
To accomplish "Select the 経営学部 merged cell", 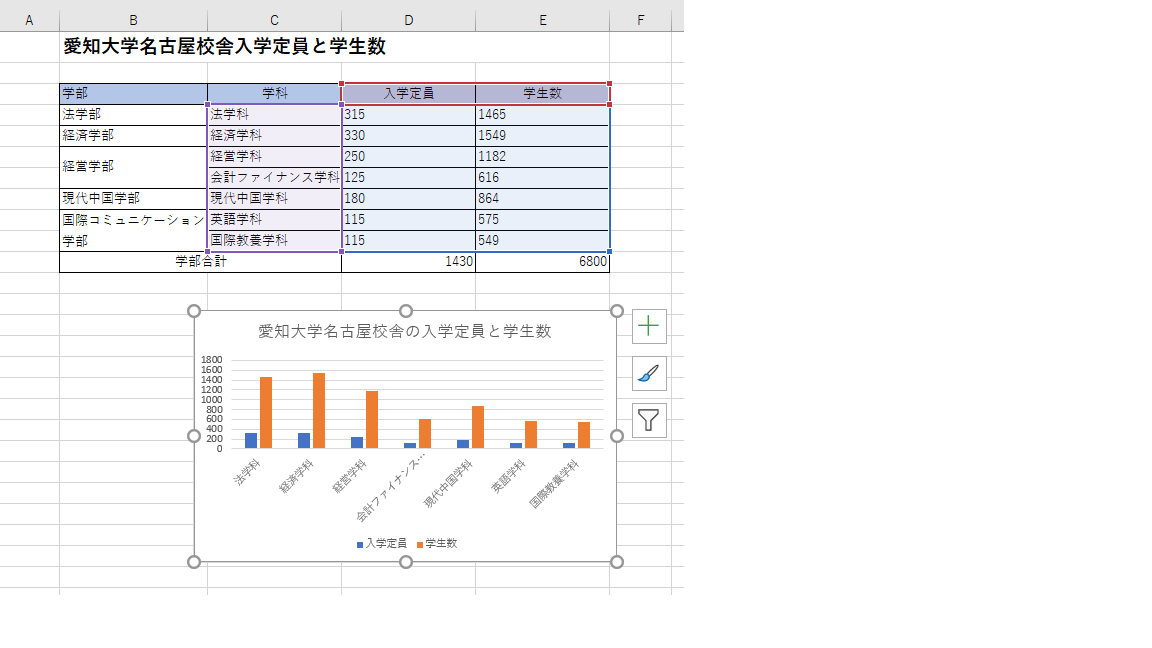I will tap(133, 167).
